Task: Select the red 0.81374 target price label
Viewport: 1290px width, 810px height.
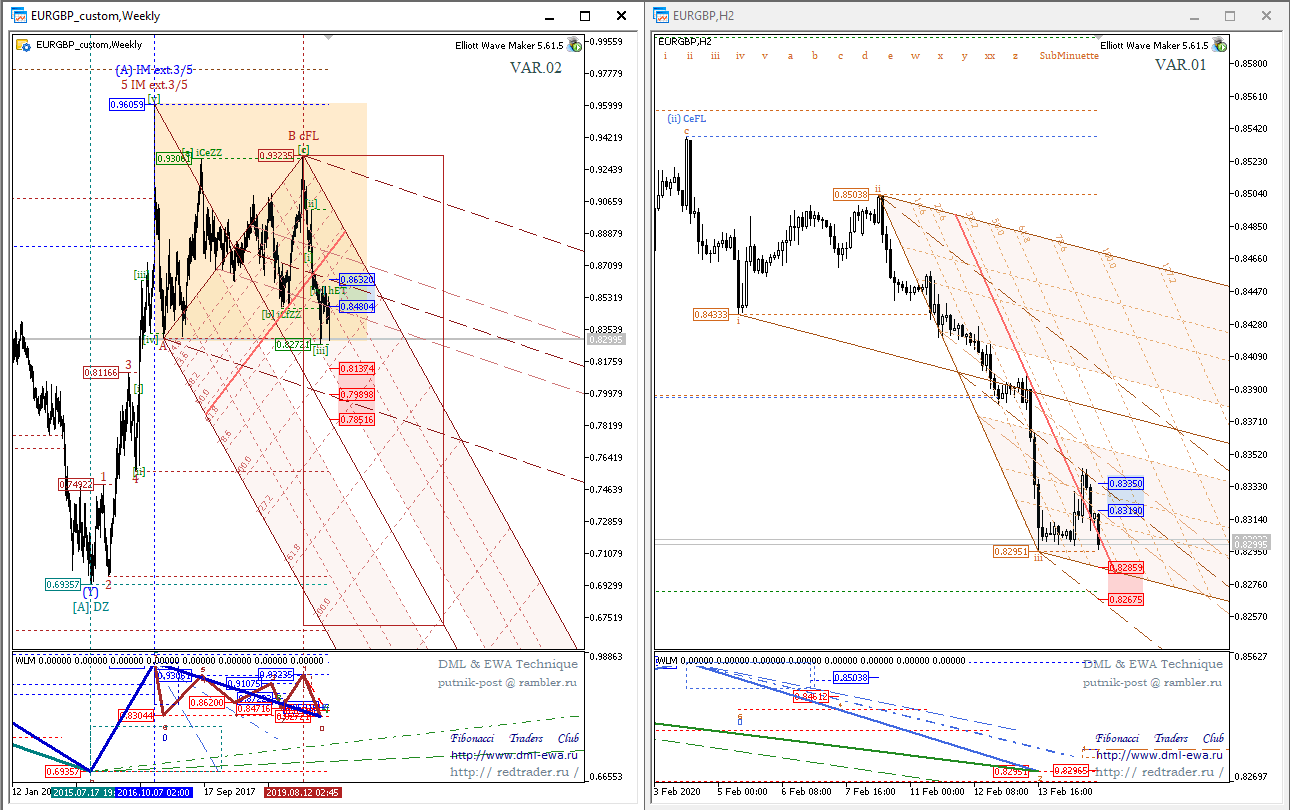Action: point(357,369)
